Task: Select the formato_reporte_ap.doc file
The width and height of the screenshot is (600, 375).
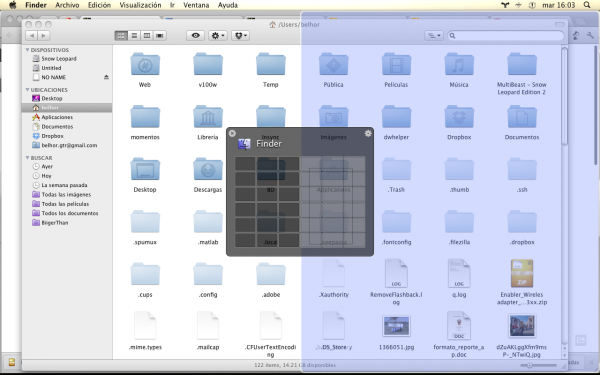Action: [x=459, y=326]
